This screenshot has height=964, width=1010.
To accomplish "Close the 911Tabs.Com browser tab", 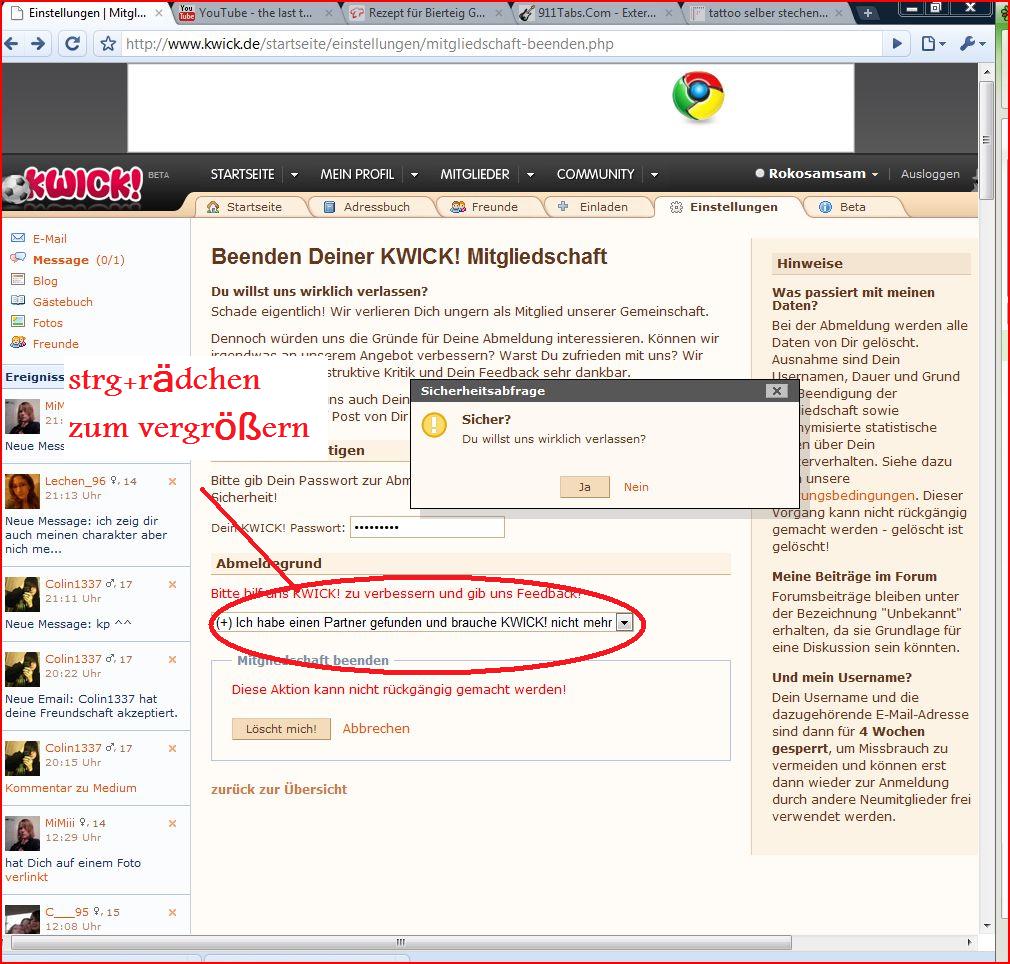I will (669, 13).
